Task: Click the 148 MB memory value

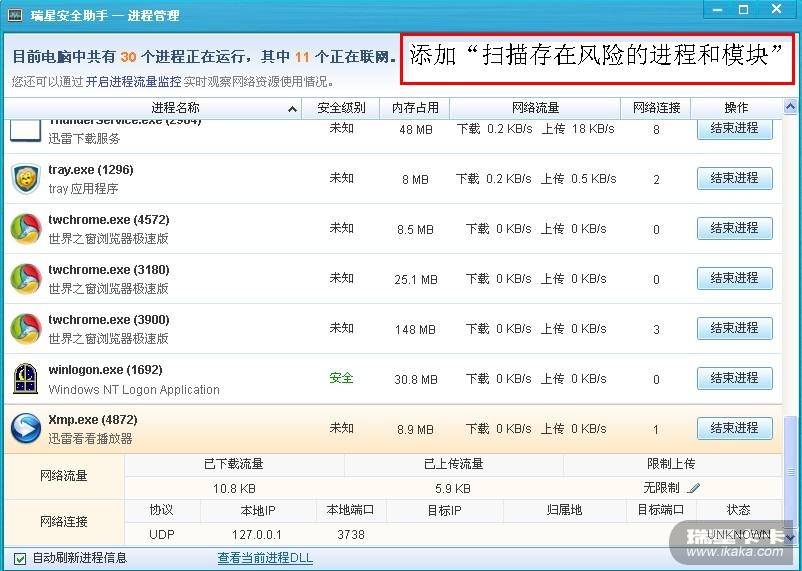Action: [x=415, y=330]
